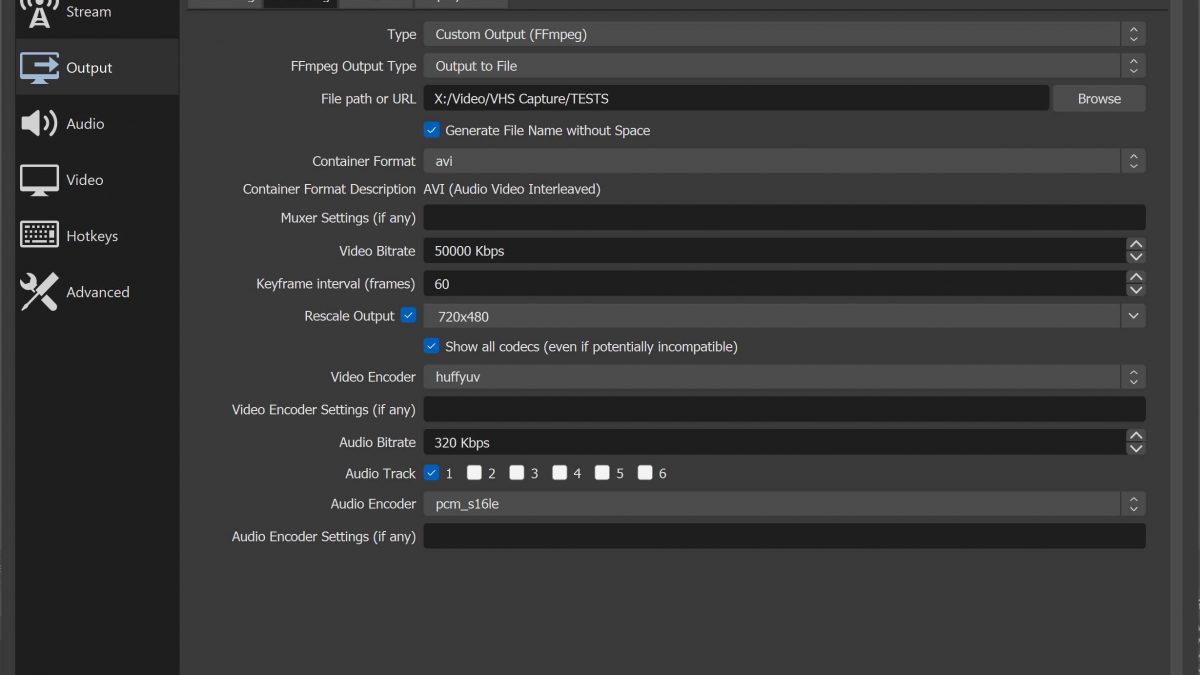Increase Video Bitrate with up arrow
1200x675 pixels.
point(1135,244)
